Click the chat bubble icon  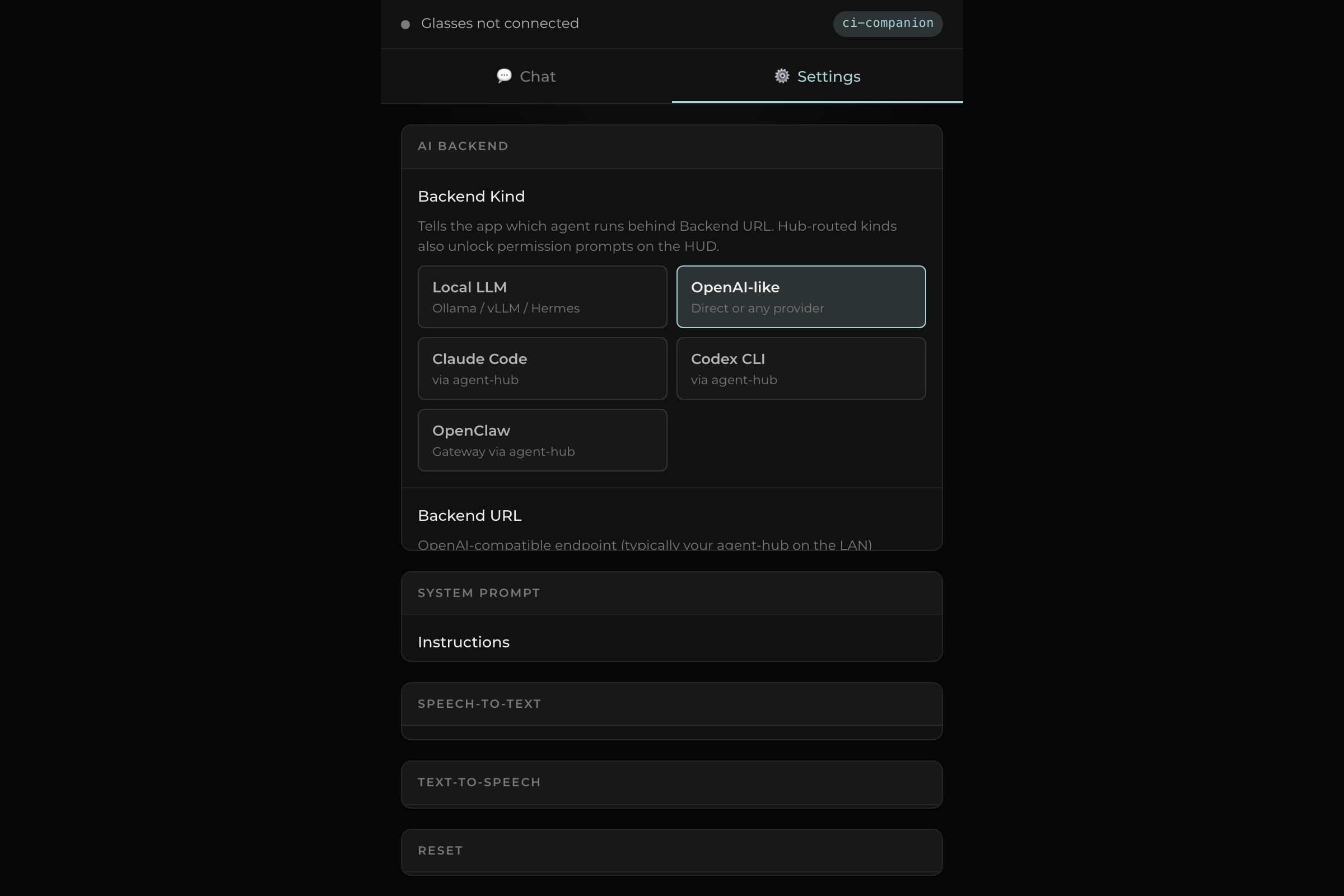point(504,76)
